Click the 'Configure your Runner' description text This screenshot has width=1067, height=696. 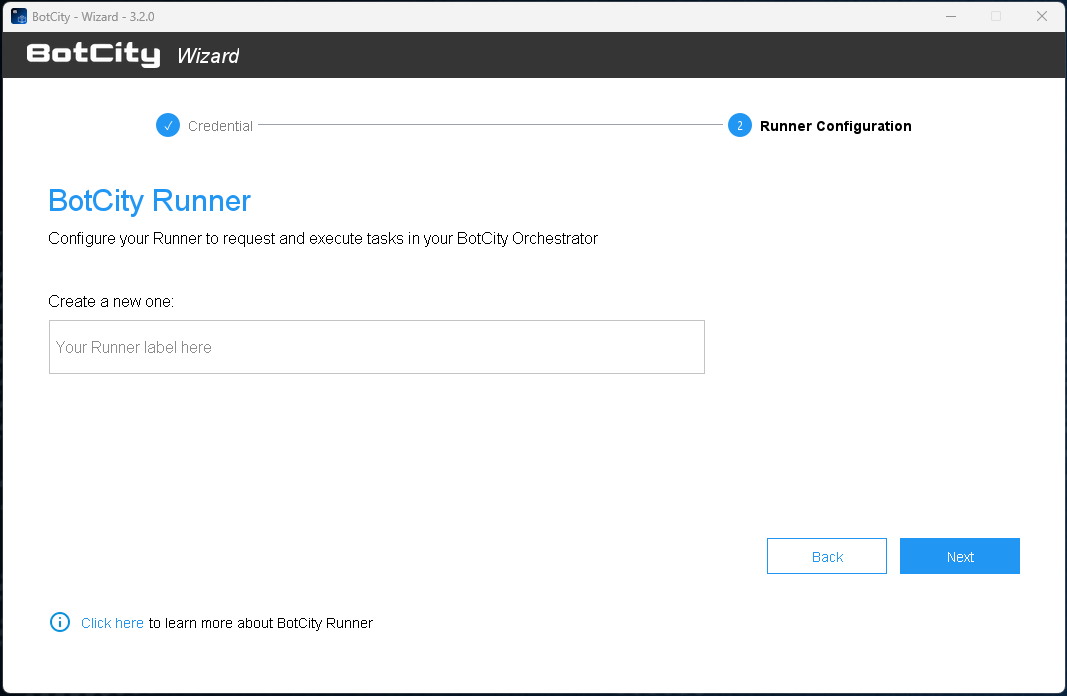[x=323, y=239]
